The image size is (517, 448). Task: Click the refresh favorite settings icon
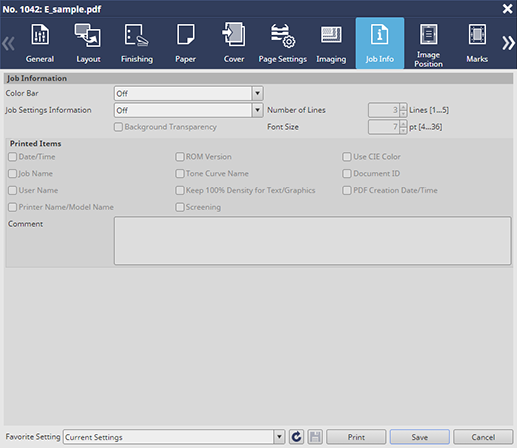pos(296,437)
